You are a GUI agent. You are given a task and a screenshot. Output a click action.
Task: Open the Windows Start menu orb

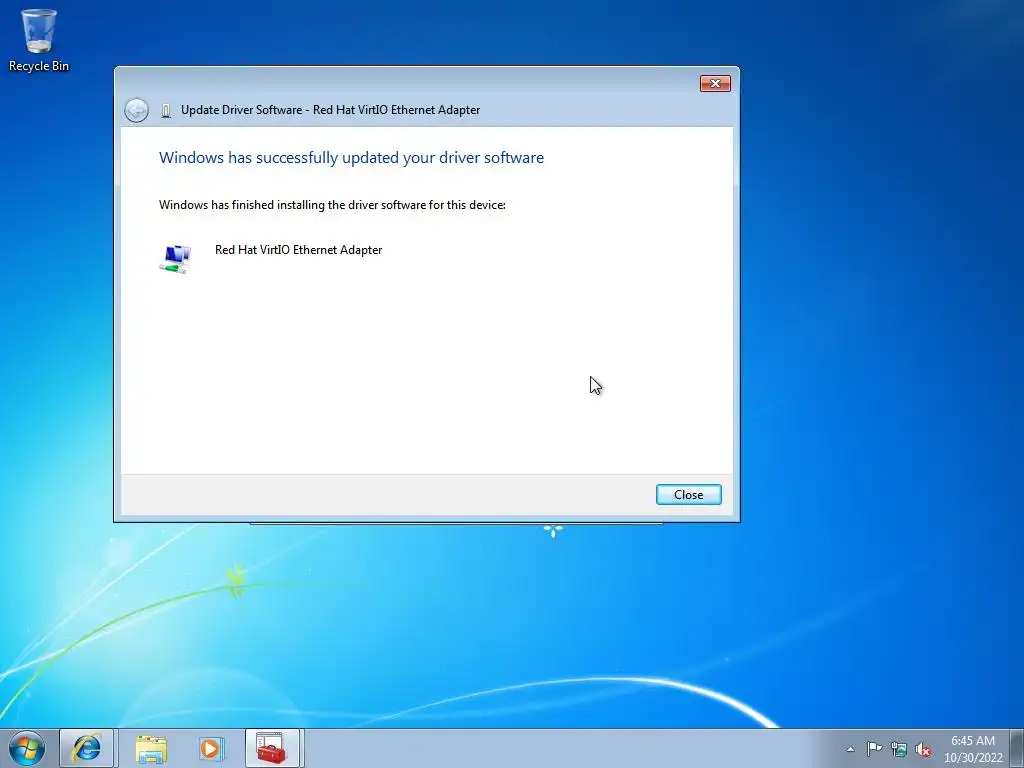[27, 748]
